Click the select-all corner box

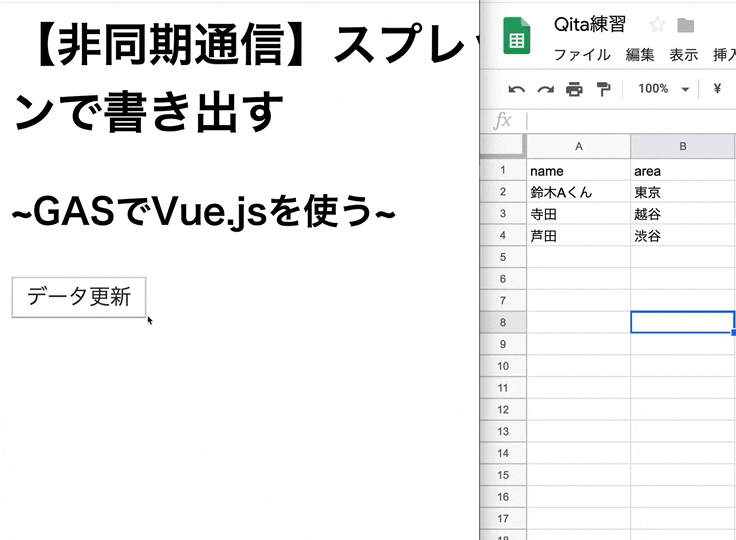pyautogui.click(x=502, y=146)
